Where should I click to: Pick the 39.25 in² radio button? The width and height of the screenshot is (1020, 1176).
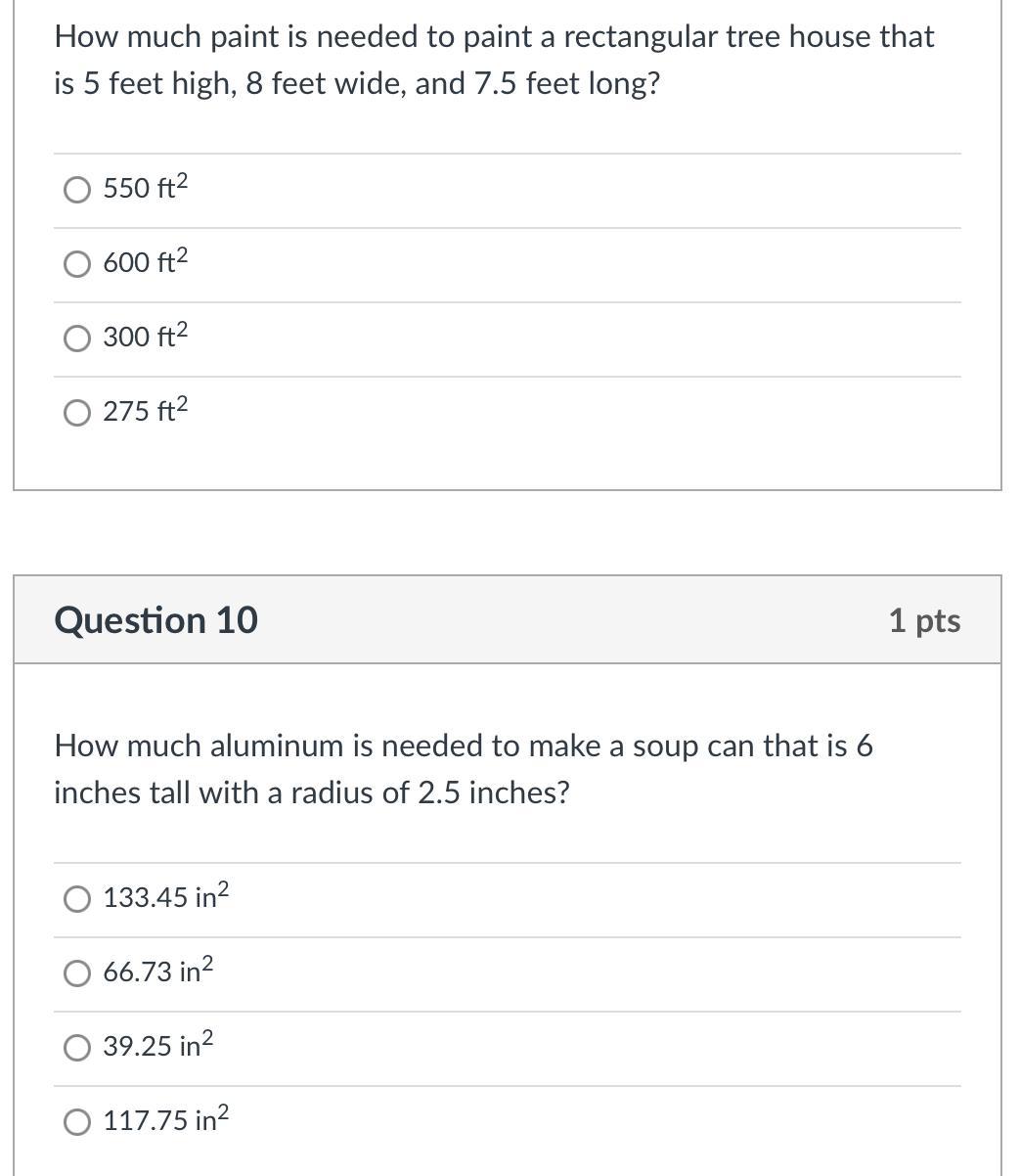pos(77,1047)
